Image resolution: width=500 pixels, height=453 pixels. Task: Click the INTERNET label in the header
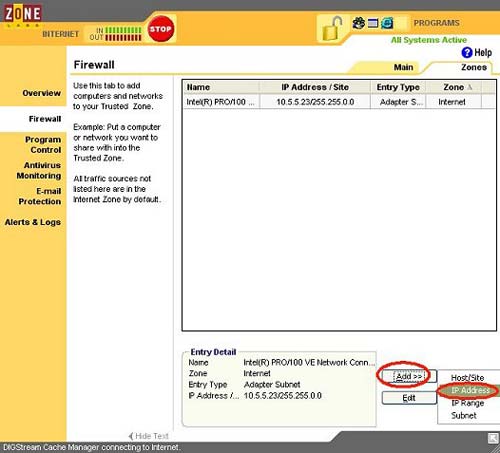[61, 34]
